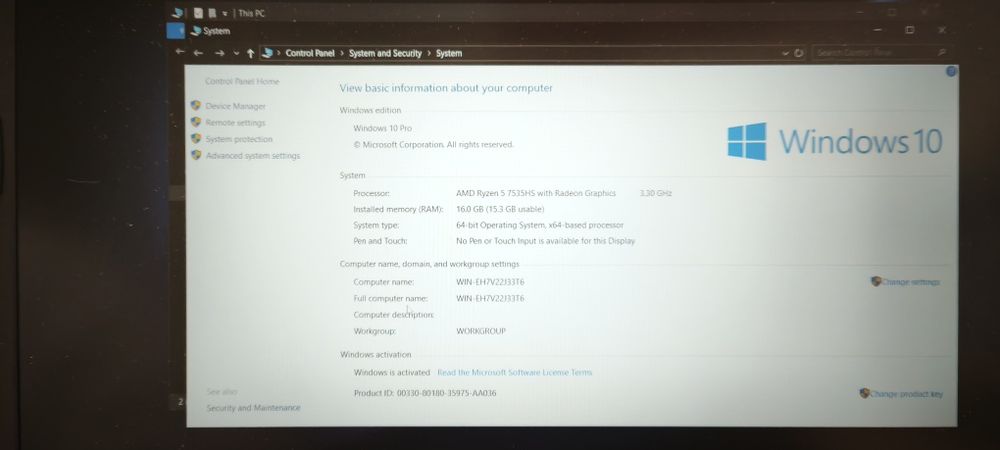This screenshot has height=450, width=1000.
Task: Select the computer name WIN-EH7V22J33T6
Action: [490, 282]
